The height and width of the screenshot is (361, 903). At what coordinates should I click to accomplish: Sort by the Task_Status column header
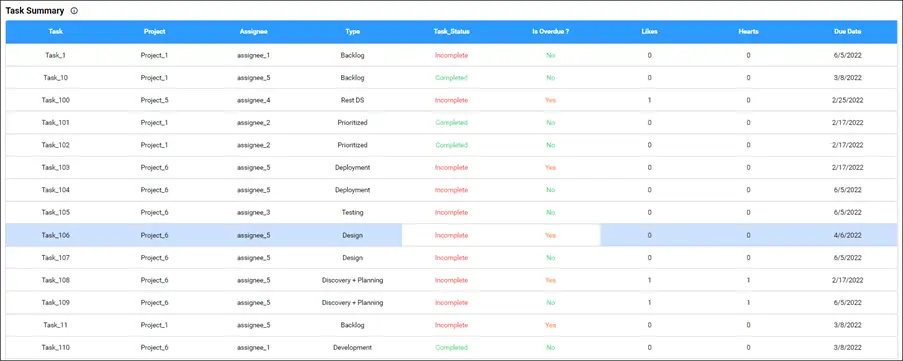[452, 32]
